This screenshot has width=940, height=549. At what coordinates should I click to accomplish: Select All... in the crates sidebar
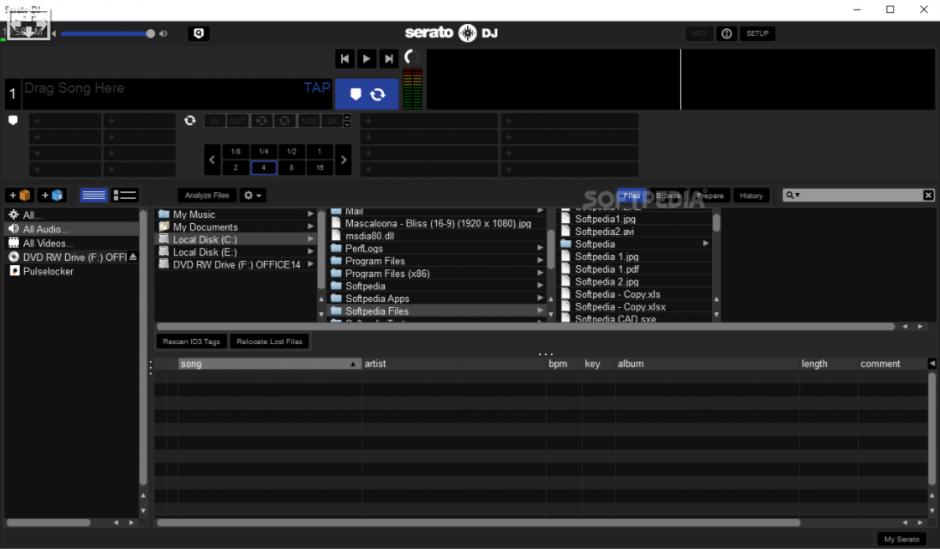tap(72, 215)
